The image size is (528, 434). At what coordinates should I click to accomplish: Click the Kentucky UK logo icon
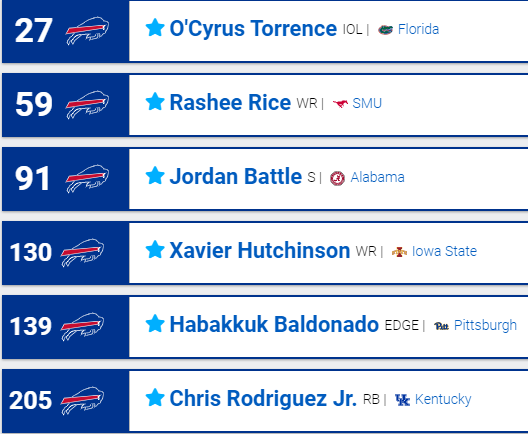(x=402, y=400)
